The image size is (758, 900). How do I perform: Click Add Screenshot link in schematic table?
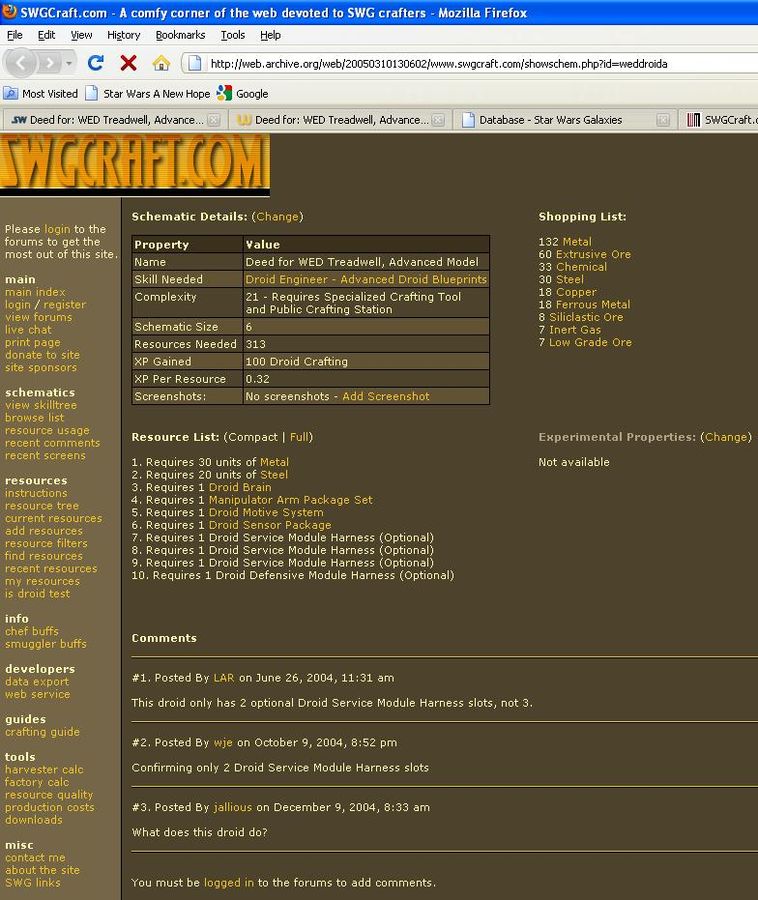tap(385, 396)
